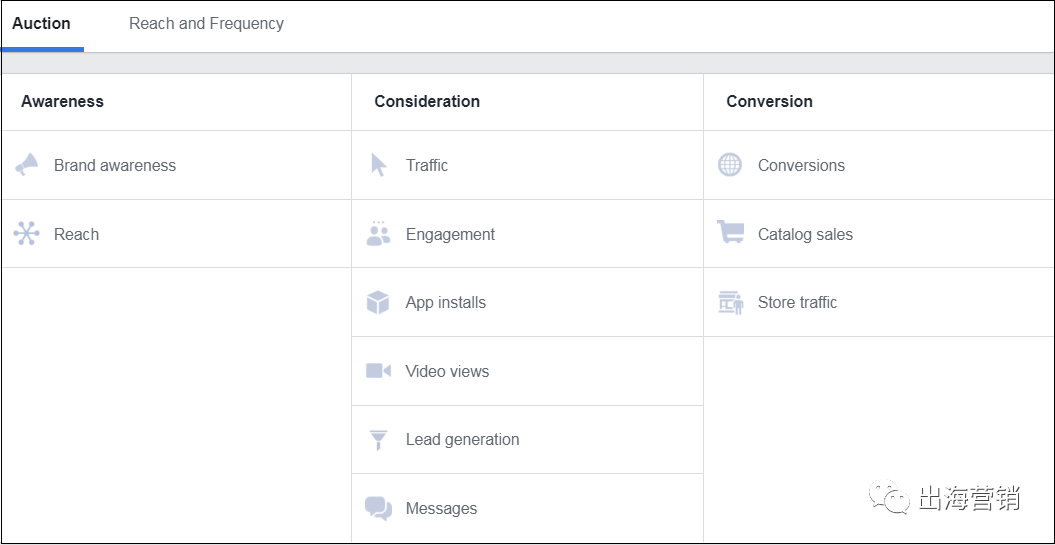
Task: Click the Consideration column header
Action: click(x=427, y=101)
